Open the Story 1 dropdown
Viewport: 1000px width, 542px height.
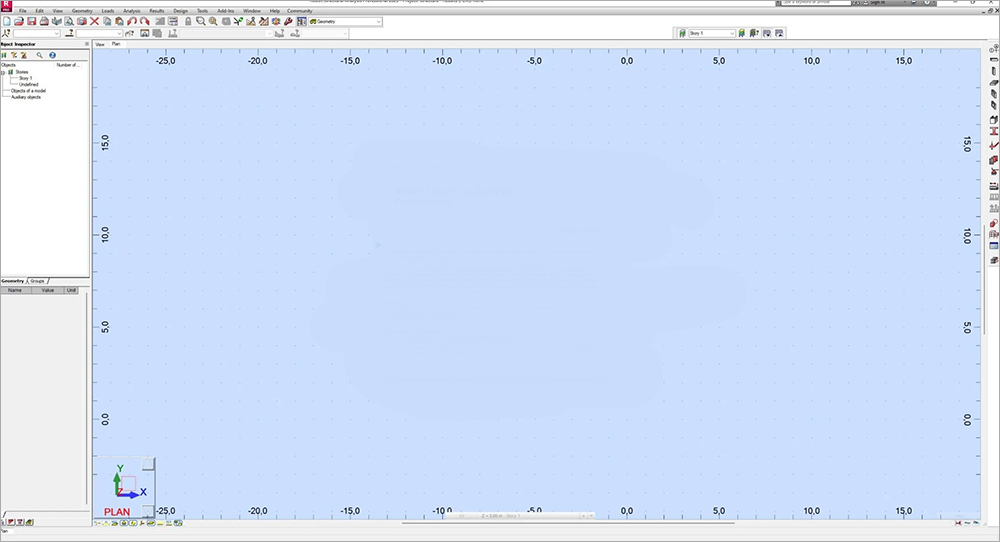point(732,33)
